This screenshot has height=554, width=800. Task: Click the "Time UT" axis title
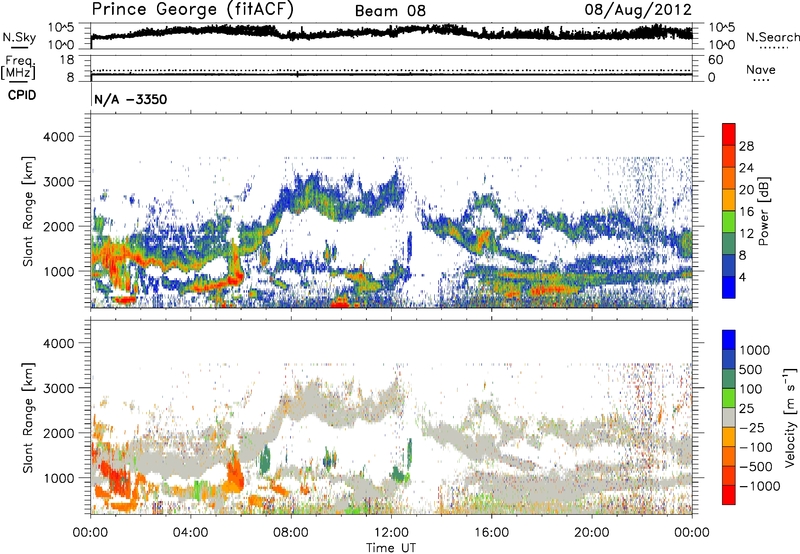(391, 548)
